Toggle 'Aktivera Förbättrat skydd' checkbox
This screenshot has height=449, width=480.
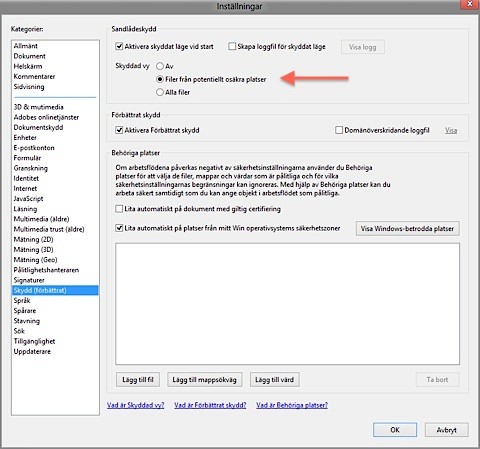[119, 130]
